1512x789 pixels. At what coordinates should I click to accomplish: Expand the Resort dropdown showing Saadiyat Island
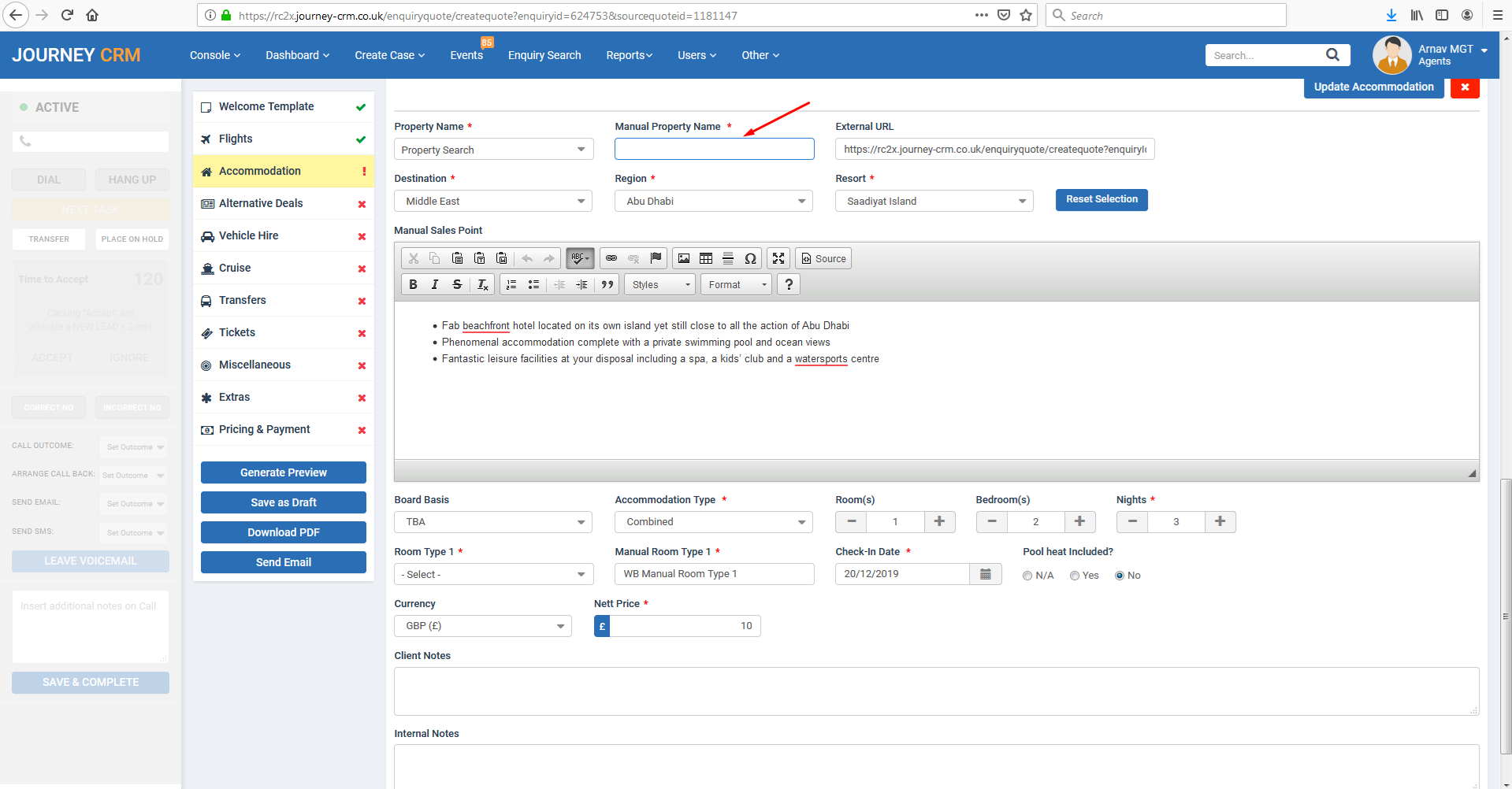tap(934, 202)
